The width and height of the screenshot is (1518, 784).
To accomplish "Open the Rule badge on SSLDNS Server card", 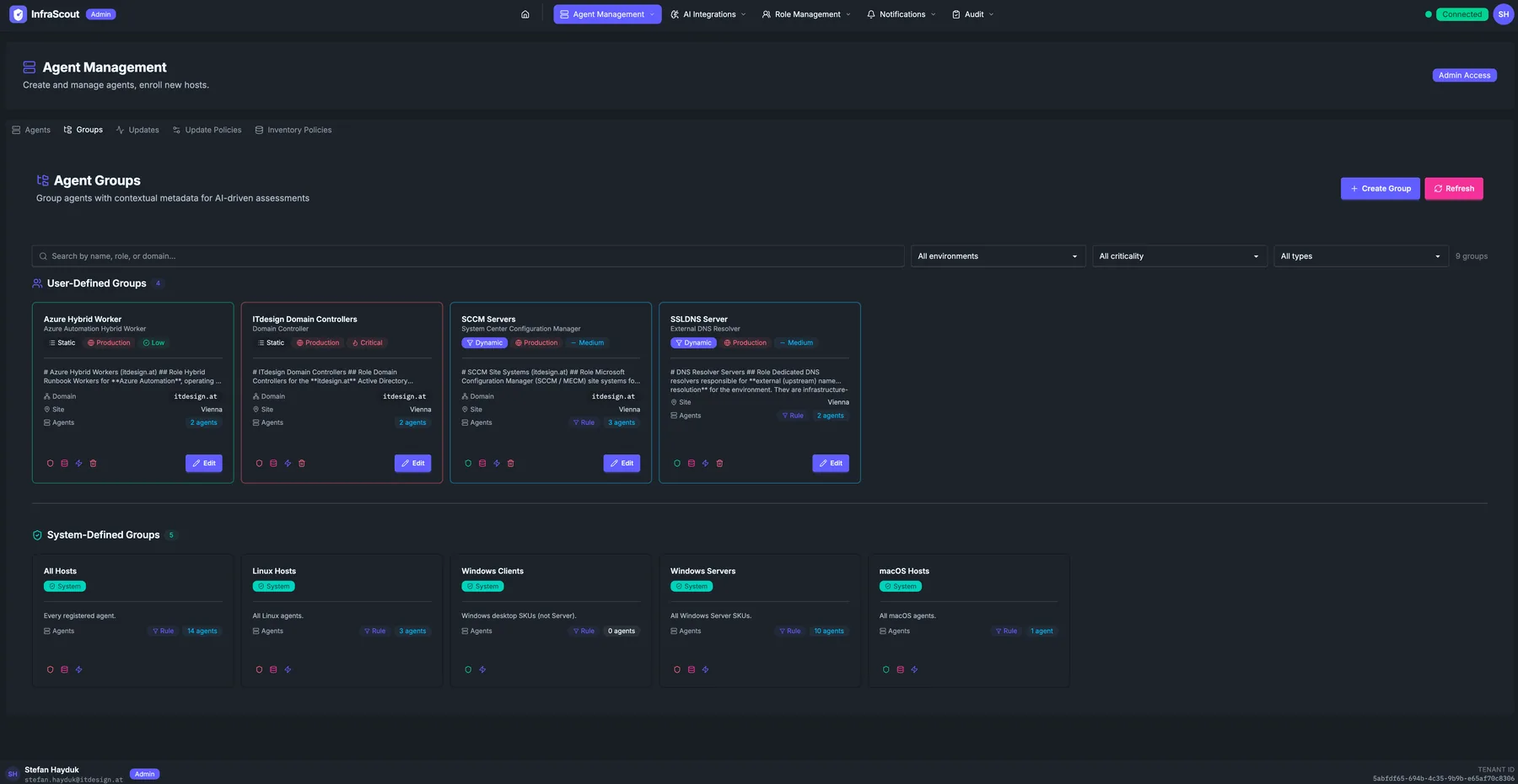I will (792, 416).
